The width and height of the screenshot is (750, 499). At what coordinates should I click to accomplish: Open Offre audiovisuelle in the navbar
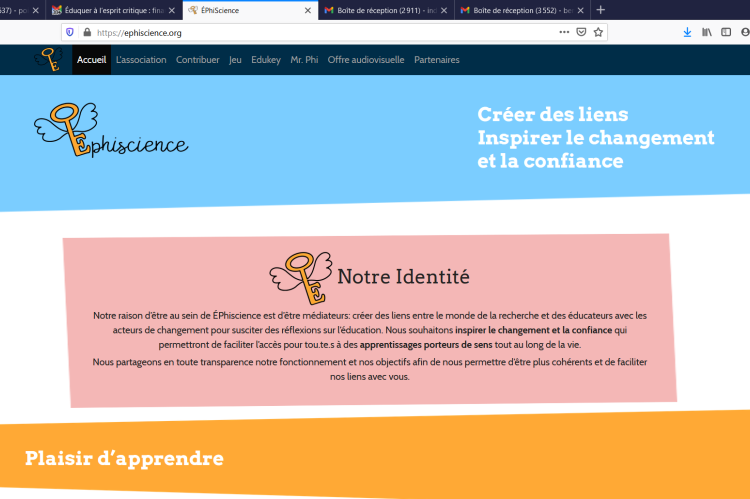pos(366,60)
